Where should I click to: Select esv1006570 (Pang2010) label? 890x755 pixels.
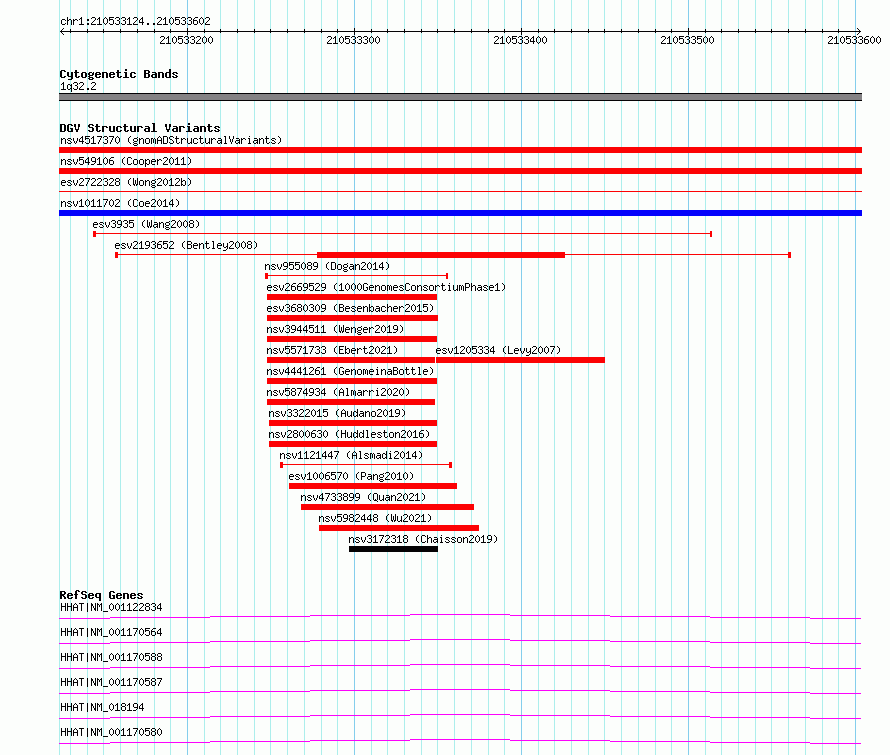351,476
